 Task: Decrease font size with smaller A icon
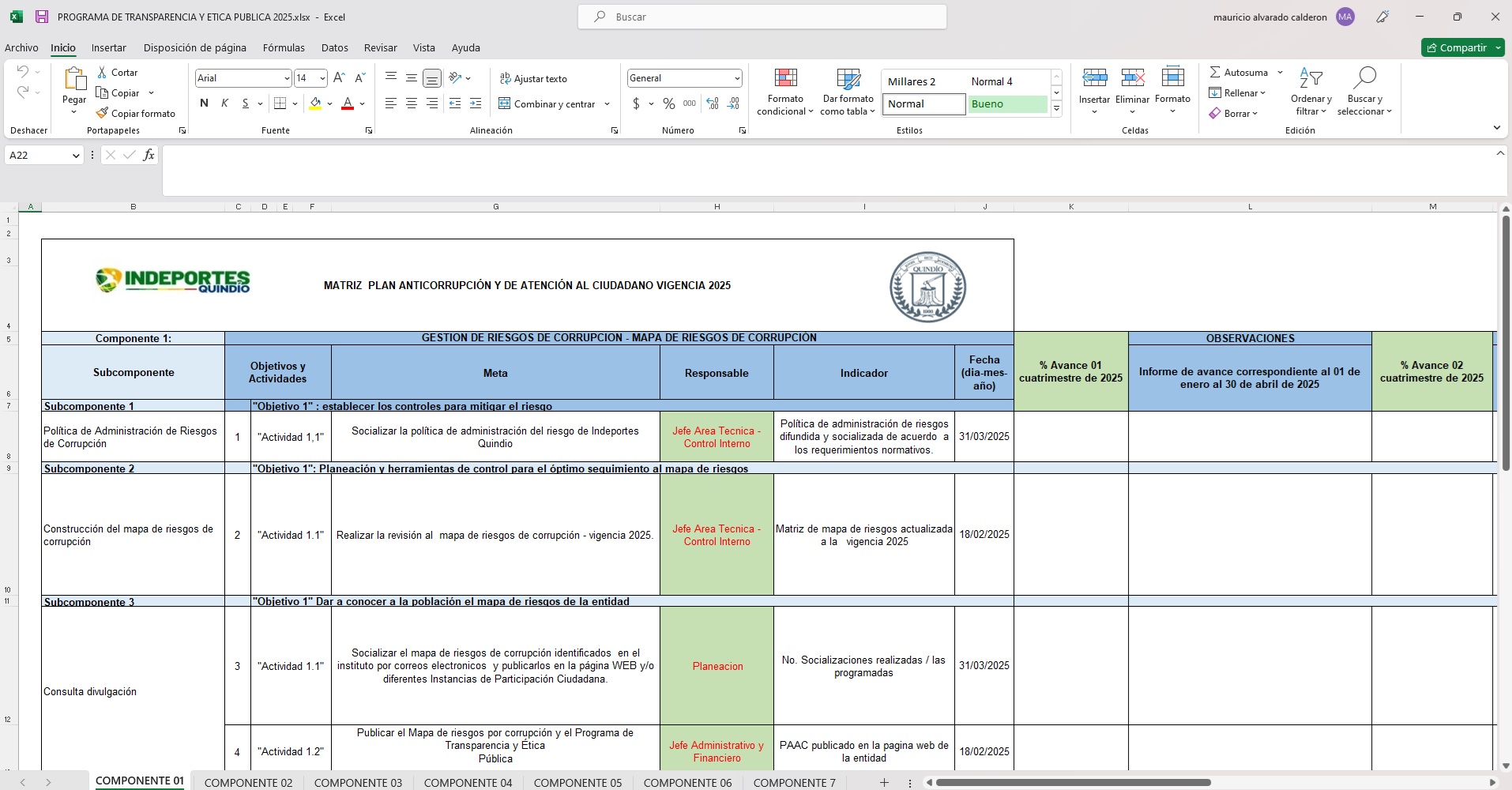(359, 77)
